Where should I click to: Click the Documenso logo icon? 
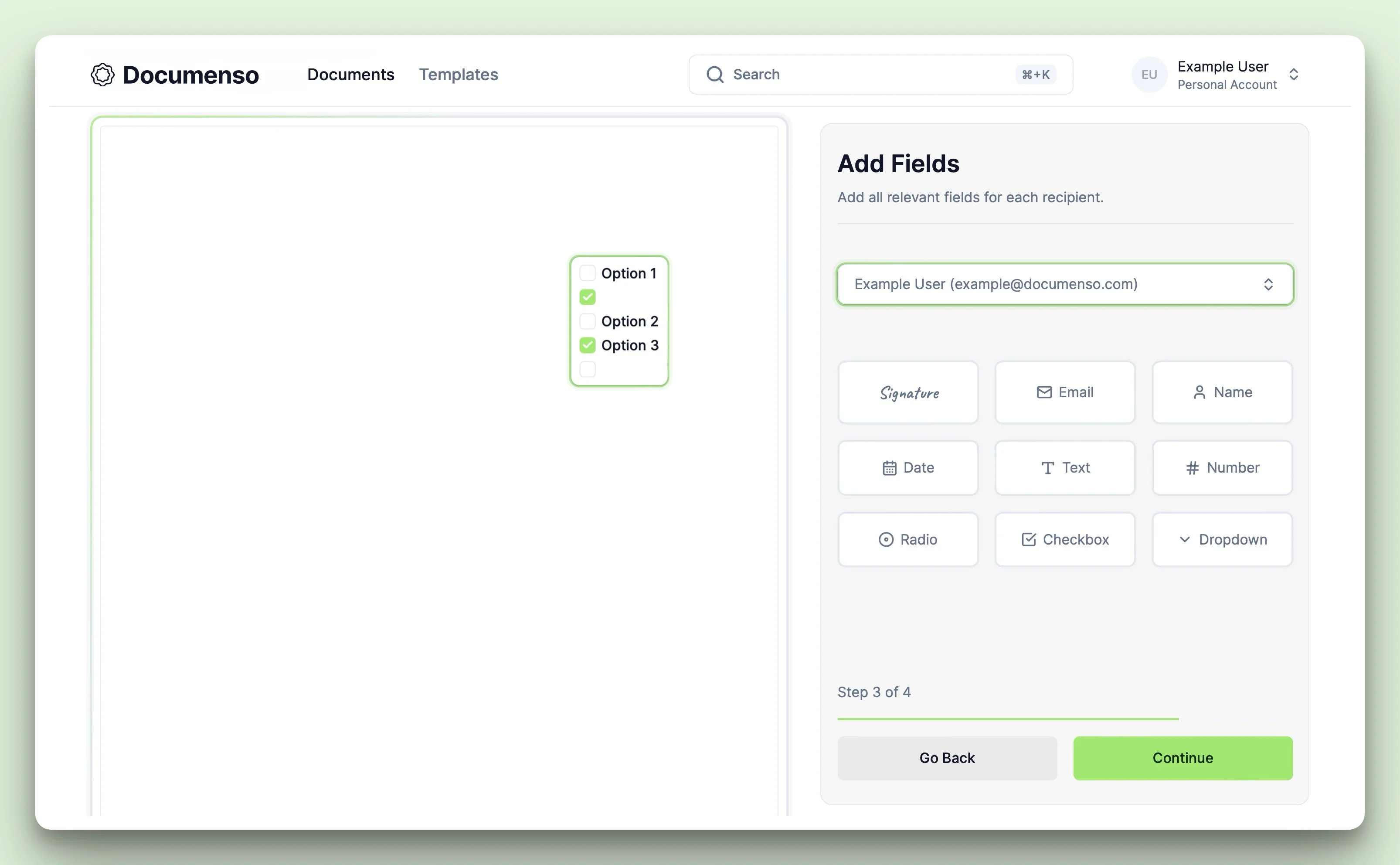pos(102,74)
